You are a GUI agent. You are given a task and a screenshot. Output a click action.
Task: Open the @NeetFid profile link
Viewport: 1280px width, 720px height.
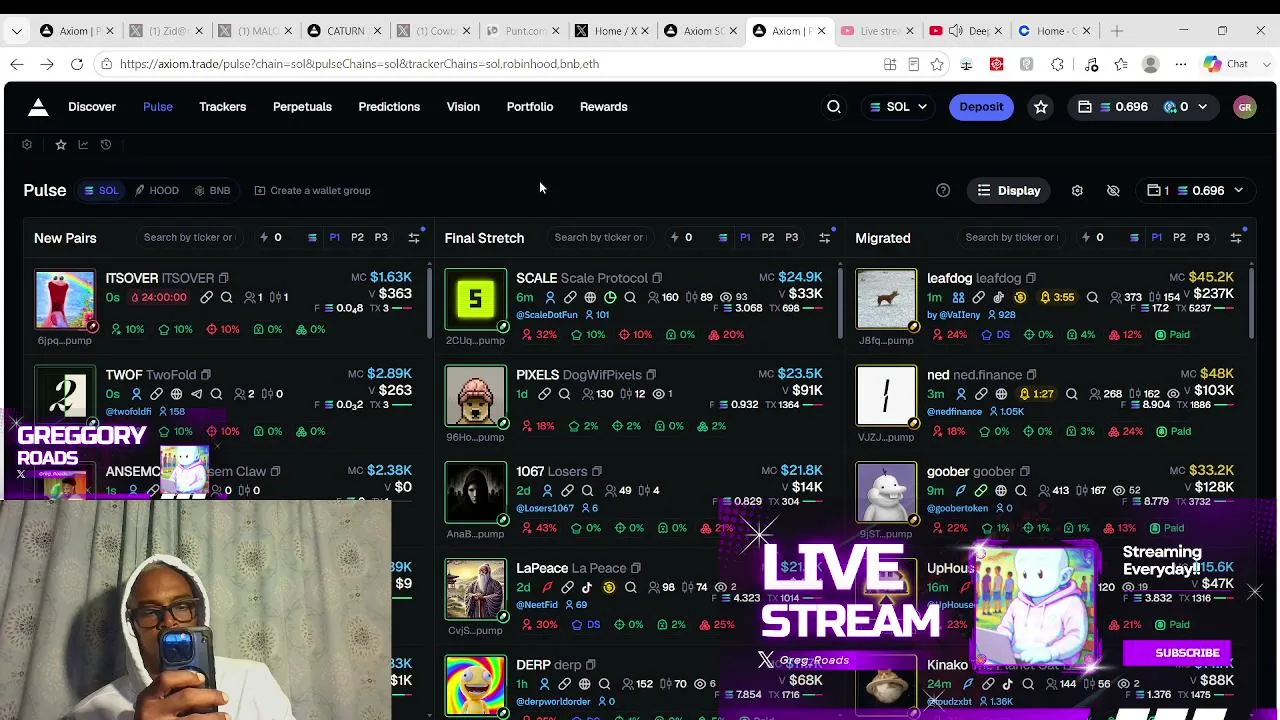[x=537, y=605]
